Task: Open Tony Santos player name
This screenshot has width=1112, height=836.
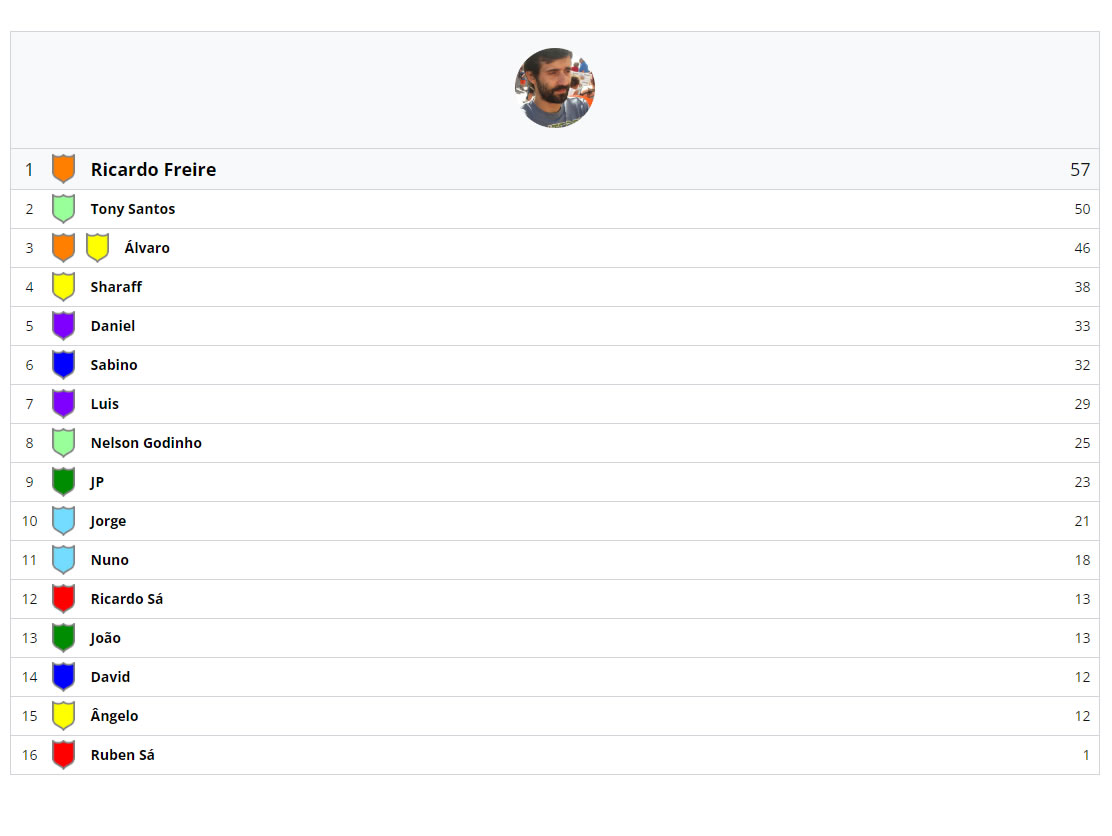Action: [x=132, y=209]
